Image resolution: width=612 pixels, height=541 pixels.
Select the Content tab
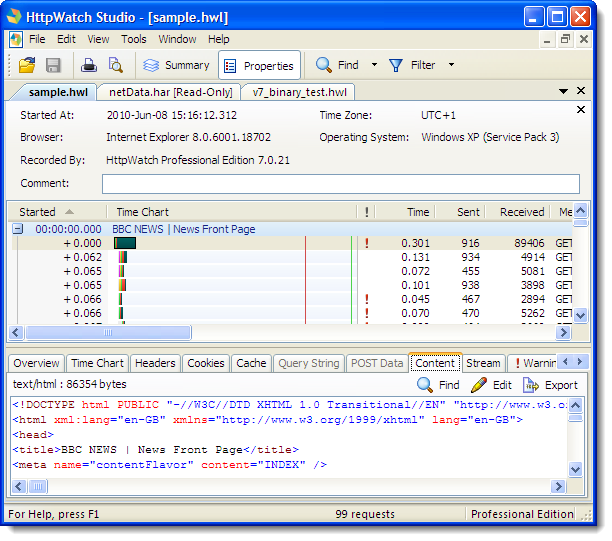click(x=435, y=363)
